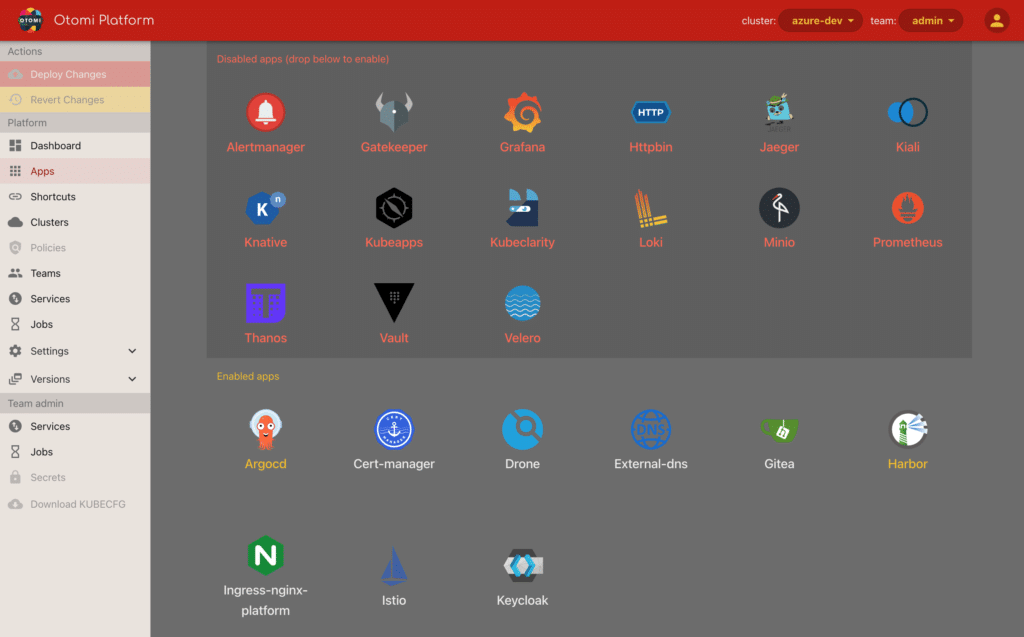The image size is (1024, 637).
Task: Open the Argocd app icon
Action: [265, 429]
